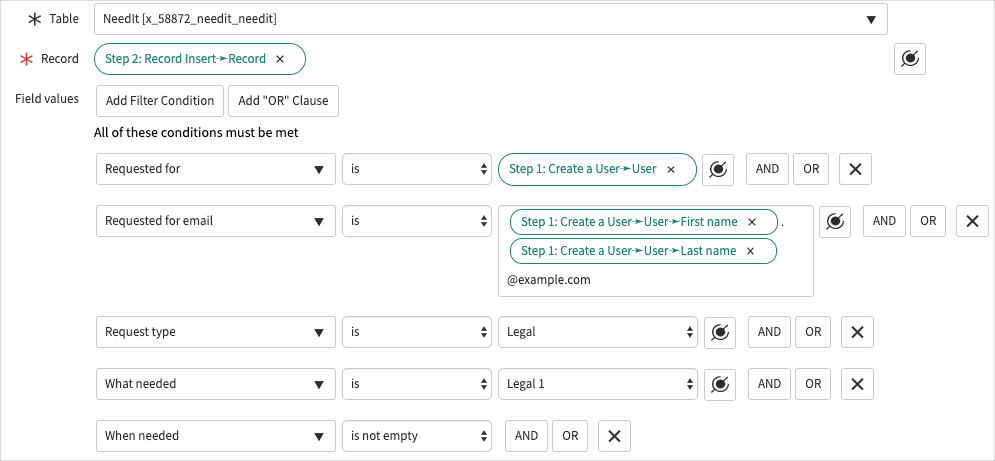Open the Requested for field dropdown
This screenshot has width=995, height=461.
(x=216, y=170)
